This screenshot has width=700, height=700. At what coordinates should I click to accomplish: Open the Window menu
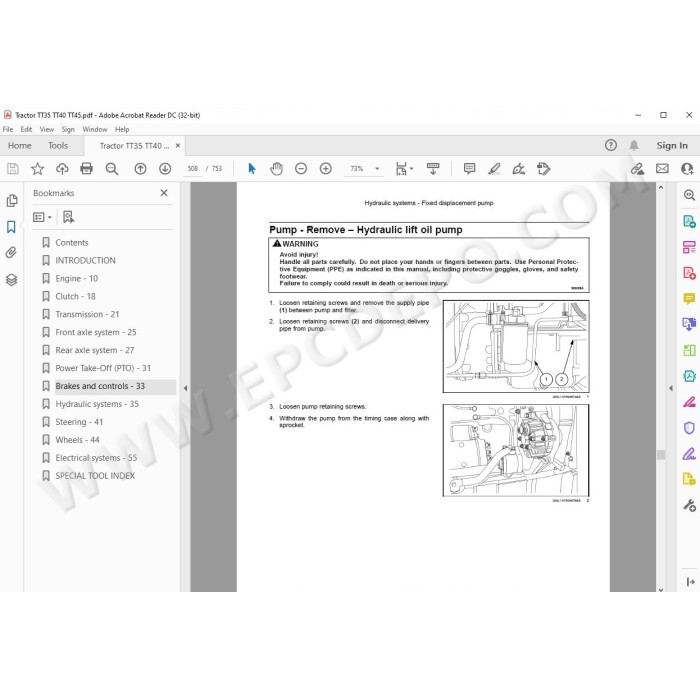pyautogui.click(x=95, y=129)
